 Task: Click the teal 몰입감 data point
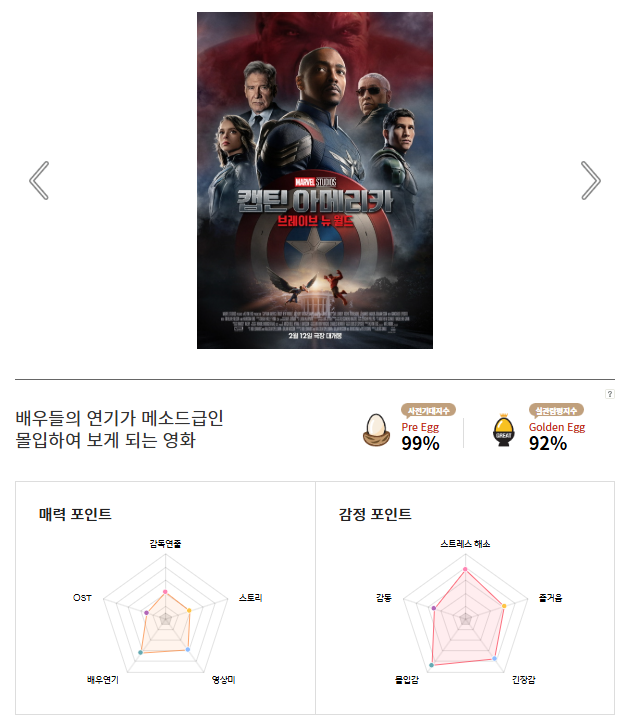[x=431, y=665]
